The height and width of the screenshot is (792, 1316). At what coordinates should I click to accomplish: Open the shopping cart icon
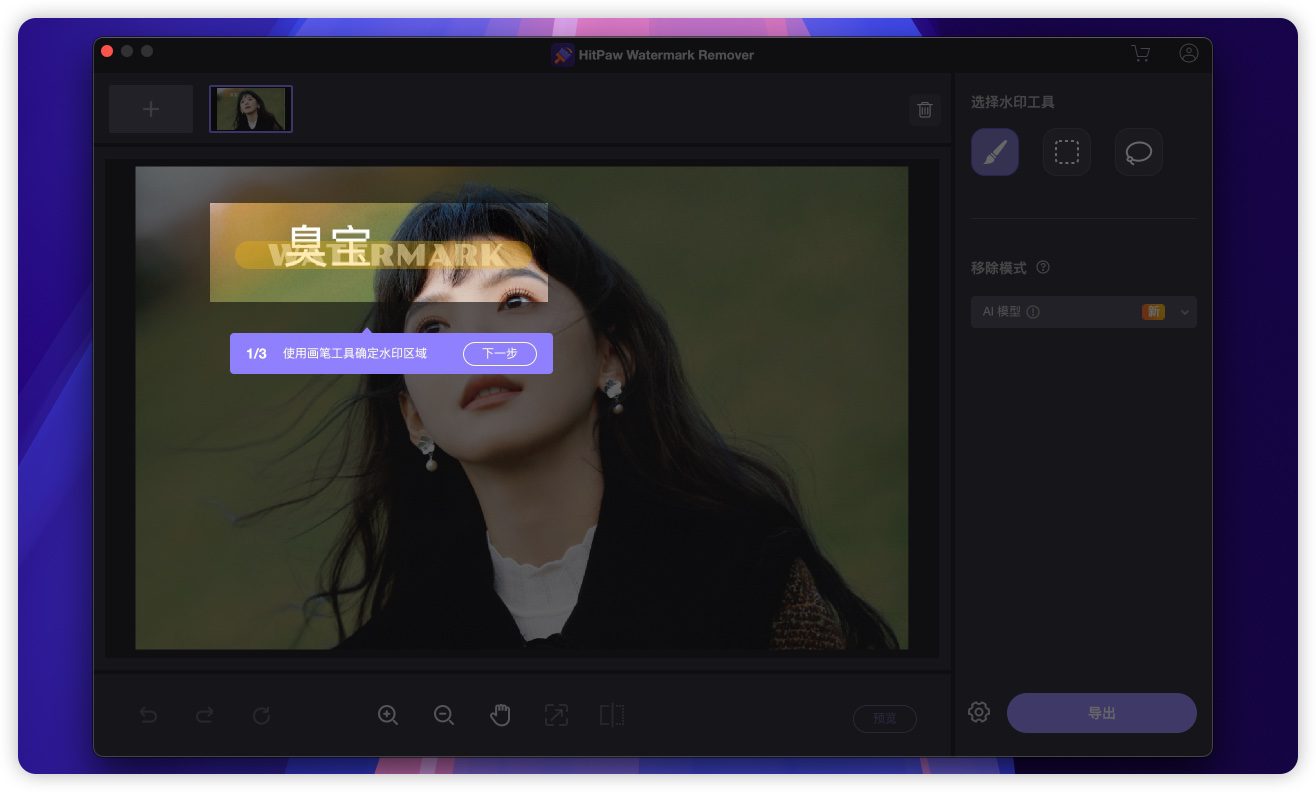click(x=1140, y=53)
